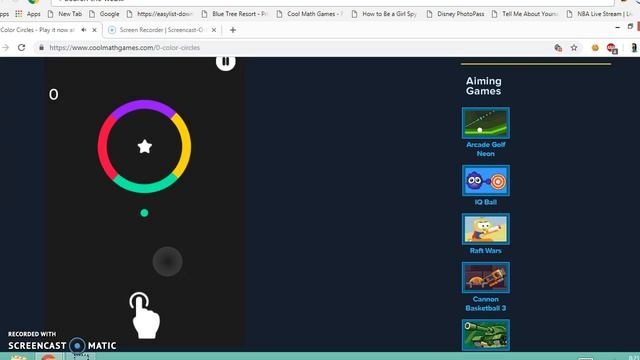Click the Aiming Games heading
Image resolution: width=640 pixels, height=360 pixels.
coord(484,86)
